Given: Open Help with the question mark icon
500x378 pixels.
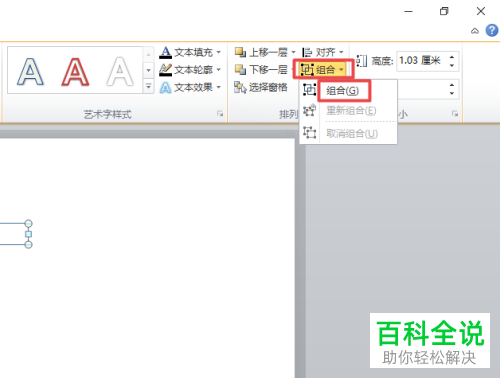Looking at the screenshot, I should 492,30.
